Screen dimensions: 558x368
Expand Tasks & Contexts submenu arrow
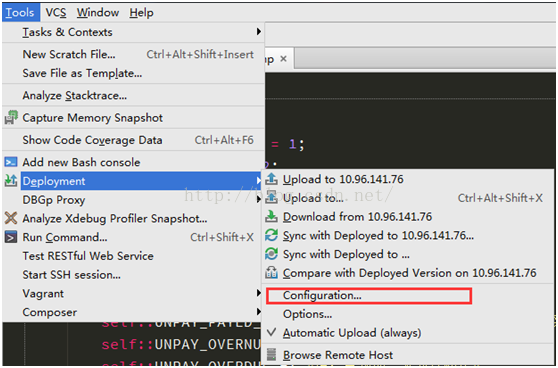[259, 32]
